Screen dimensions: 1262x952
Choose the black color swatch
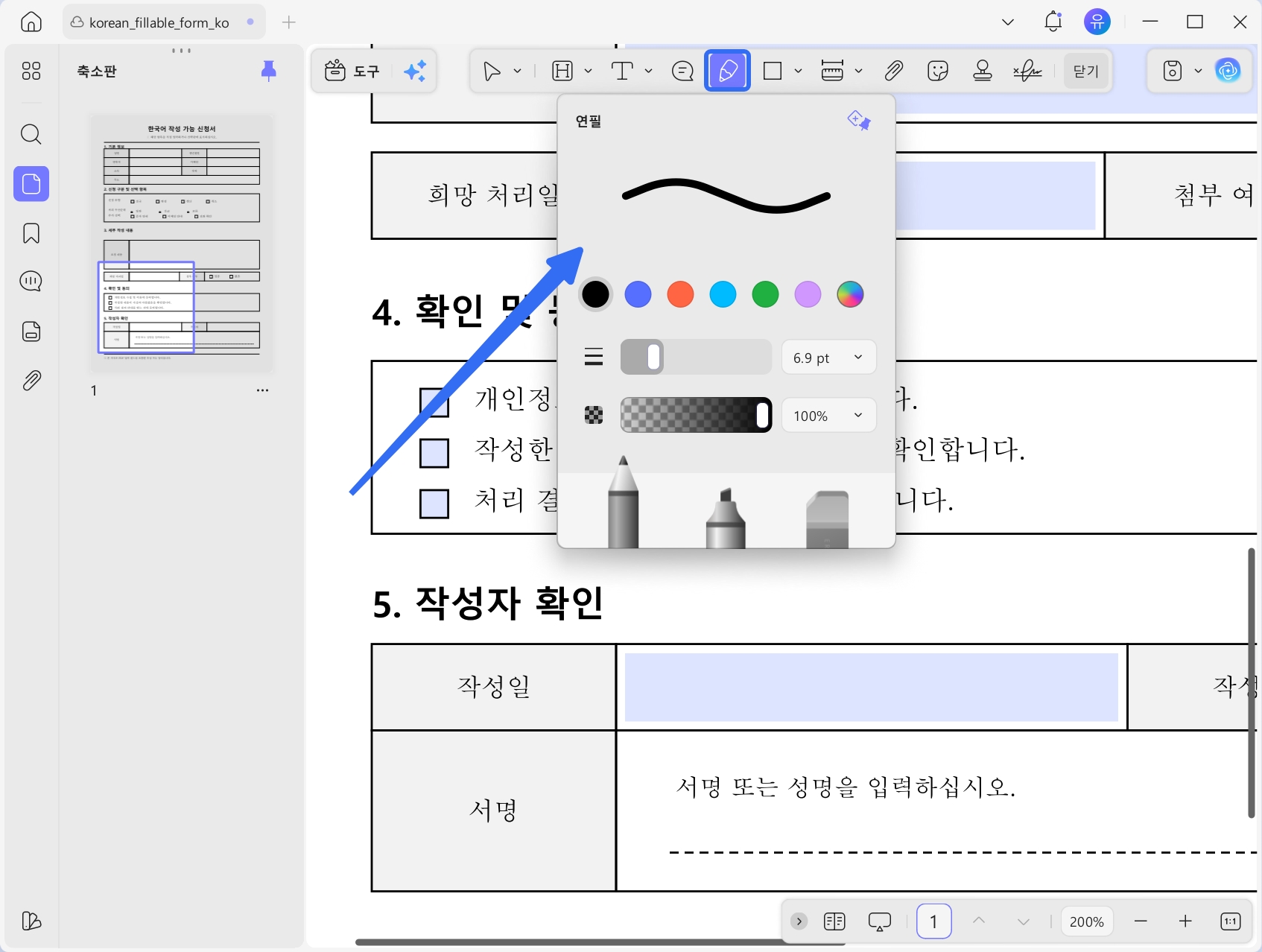595,294
